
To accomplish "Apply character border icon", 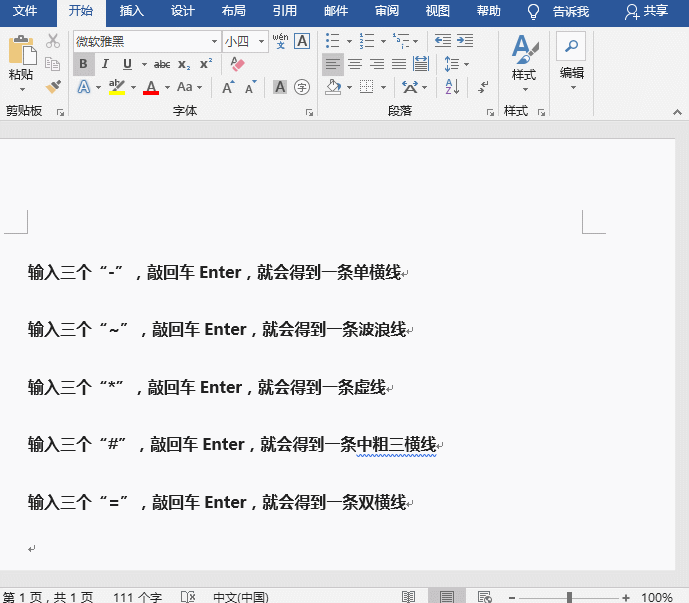I will (302, 41).
